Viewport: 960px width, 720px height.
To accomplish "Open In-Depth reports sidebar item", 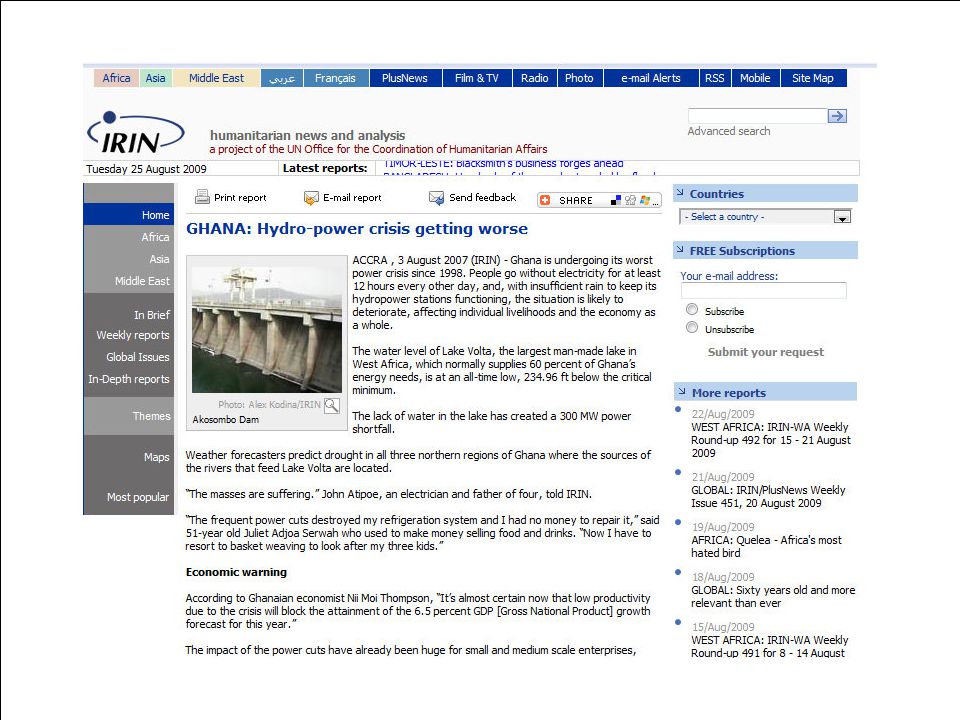I will tap(129, 379).
